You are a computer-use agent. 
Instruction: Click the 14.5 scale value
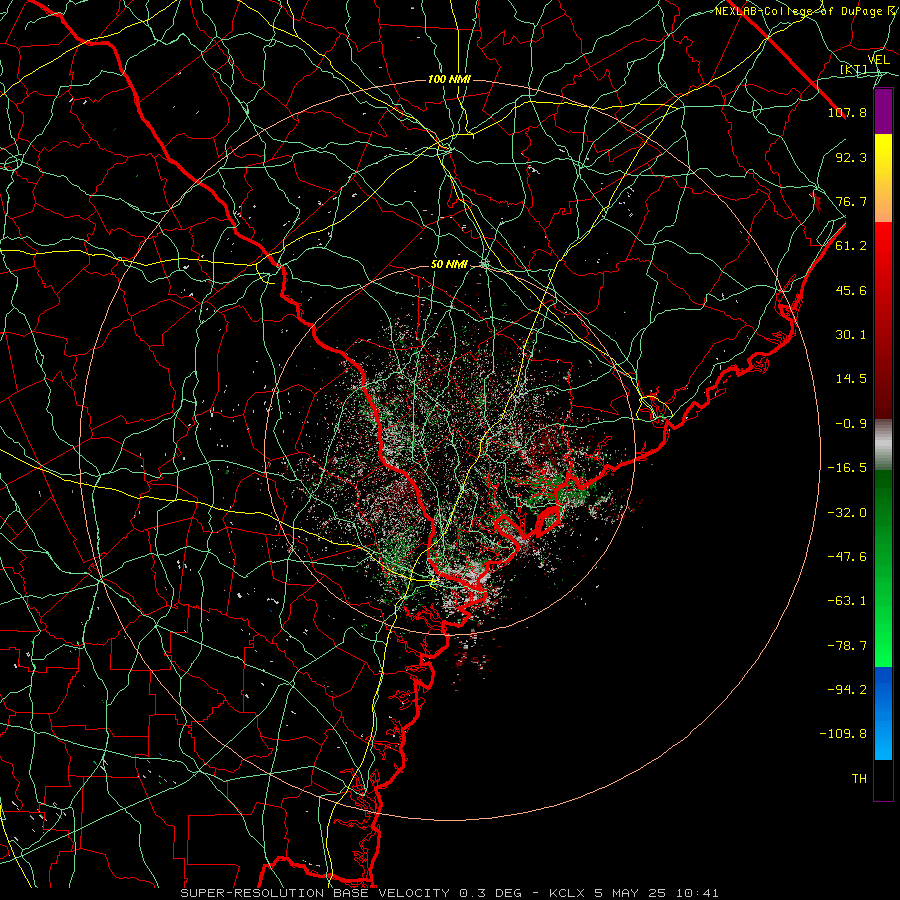[x=851, y=379]
